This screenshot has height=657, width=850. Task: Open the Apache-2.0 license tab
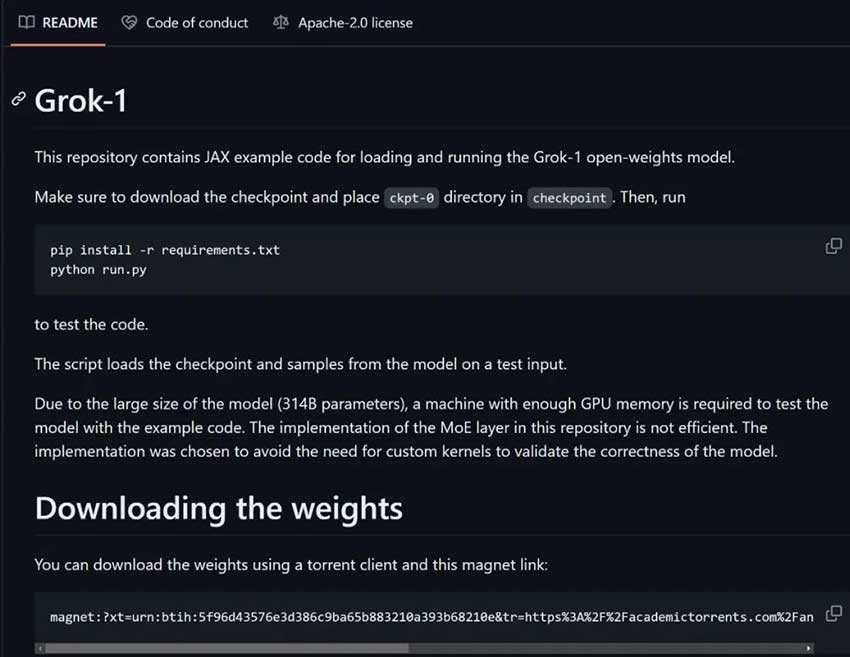tap(343, 23)
